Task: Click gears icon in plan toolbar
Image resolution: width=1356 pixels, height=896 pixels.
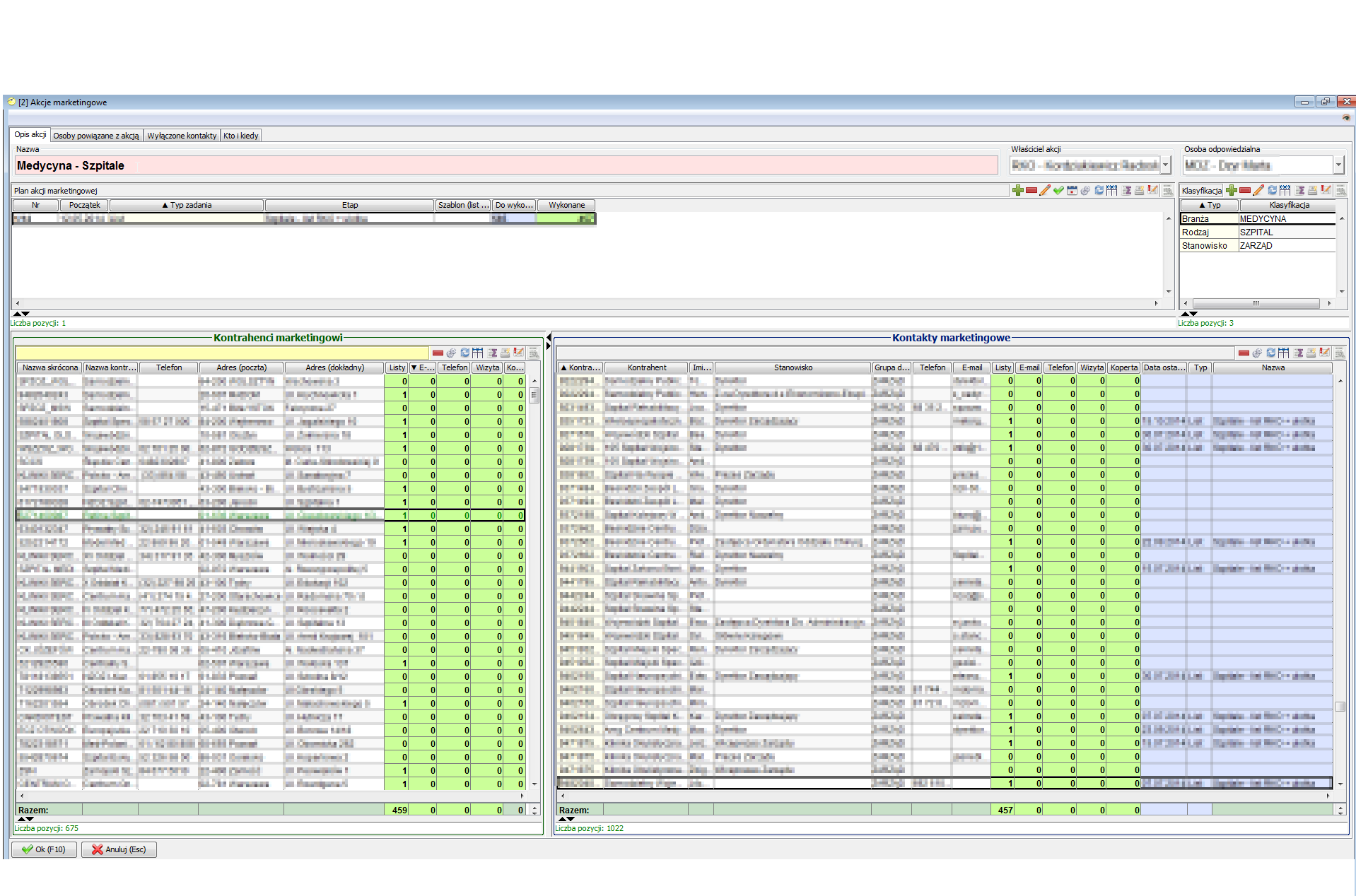Action: click(1085, 190)
